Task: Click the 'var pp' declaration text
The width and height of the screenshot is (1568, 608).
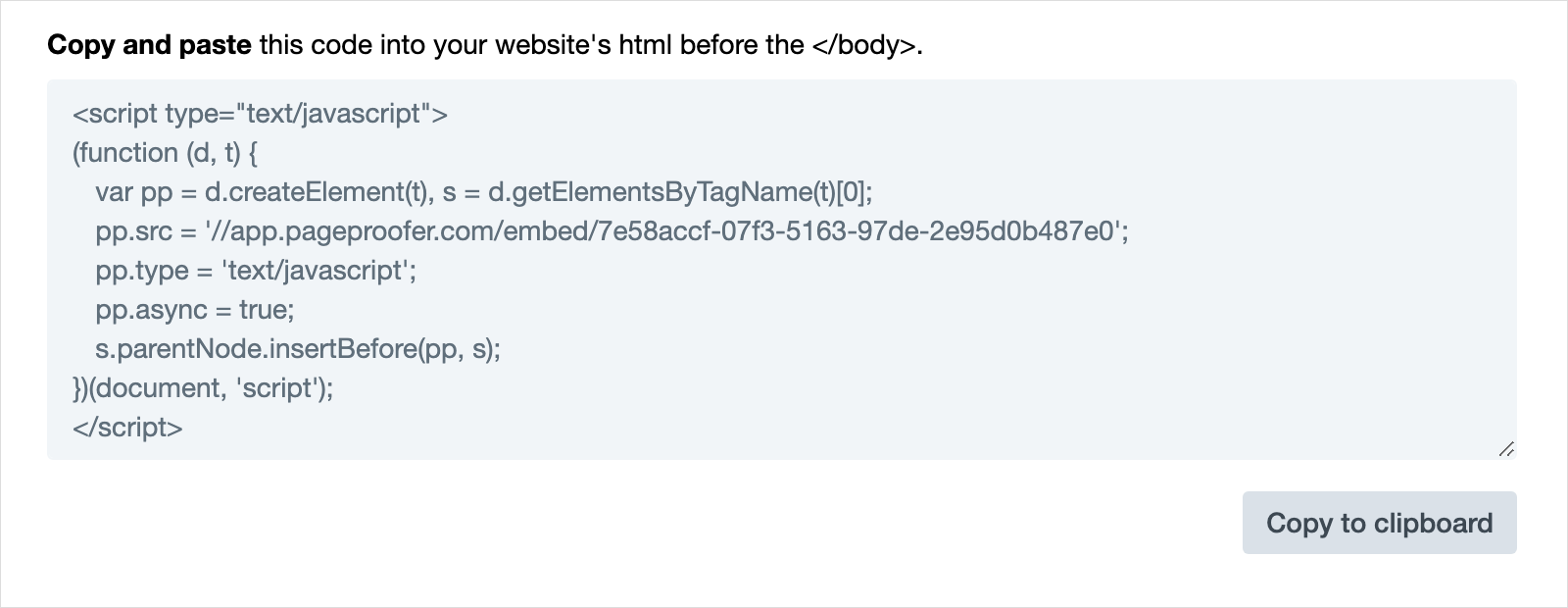Action: pos(133,192)
